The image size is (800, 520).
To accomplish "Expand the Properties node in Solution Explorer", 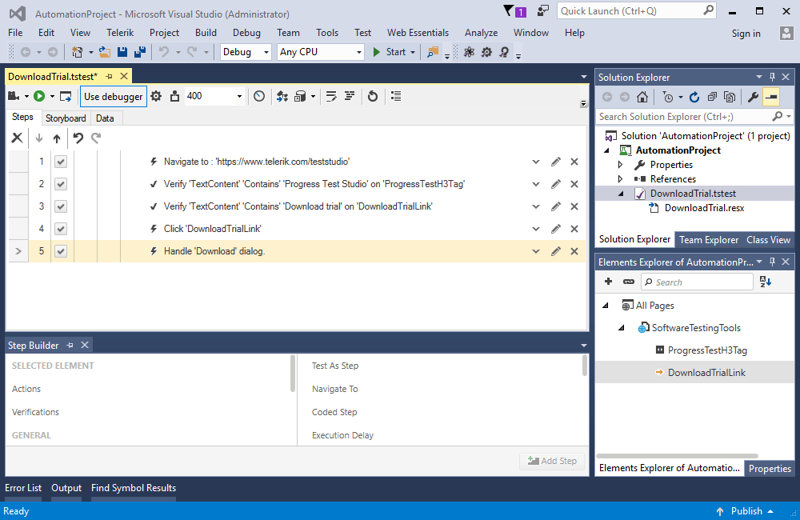I will point(620,164).
